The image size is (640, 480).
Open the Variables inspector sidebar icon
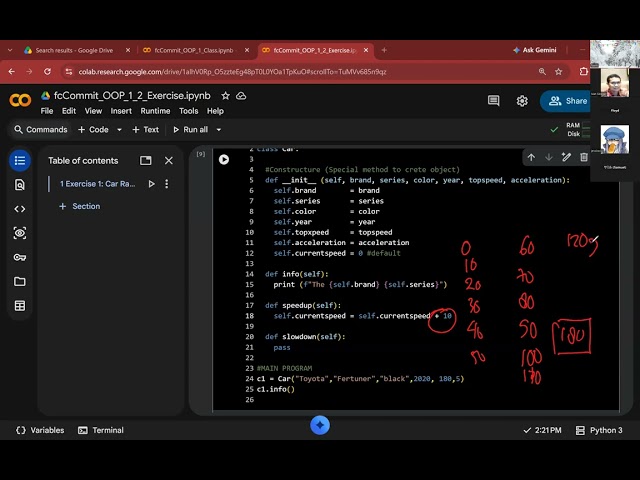[x=20, y=233]
